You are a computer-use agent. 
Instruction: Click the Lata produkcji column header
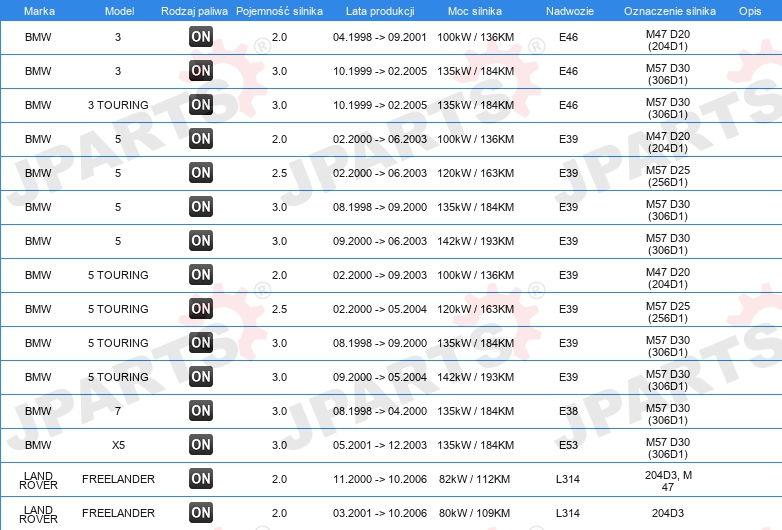point(380,11)
